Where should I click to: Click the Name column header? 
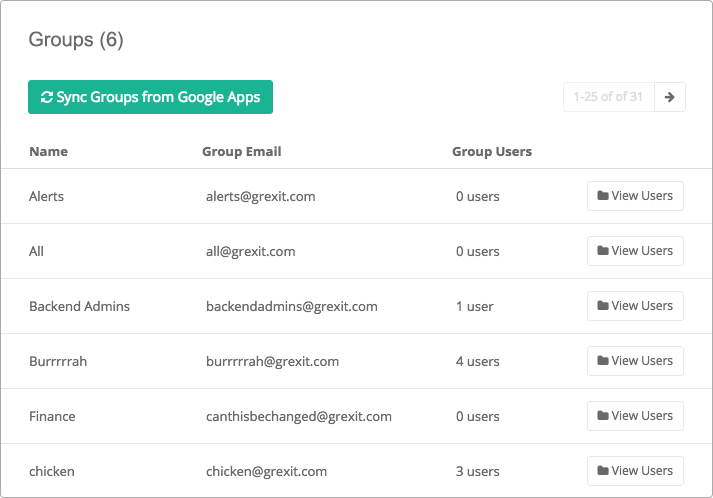coord(49,151)
